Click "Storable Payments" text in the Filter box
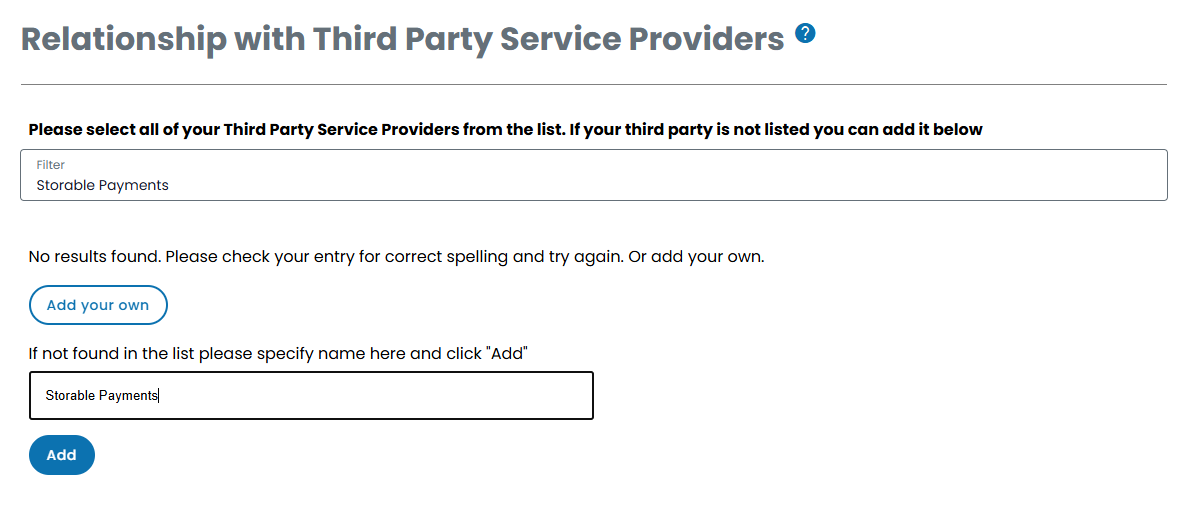Screen dimensions: 1186x511 click(x=102, y=185)
